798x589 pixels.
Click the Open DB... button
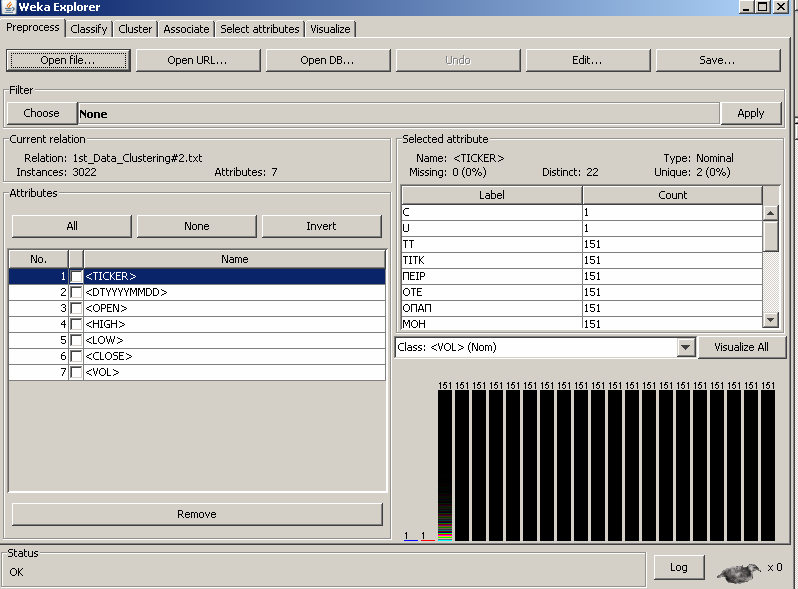[x=328, y=60]
